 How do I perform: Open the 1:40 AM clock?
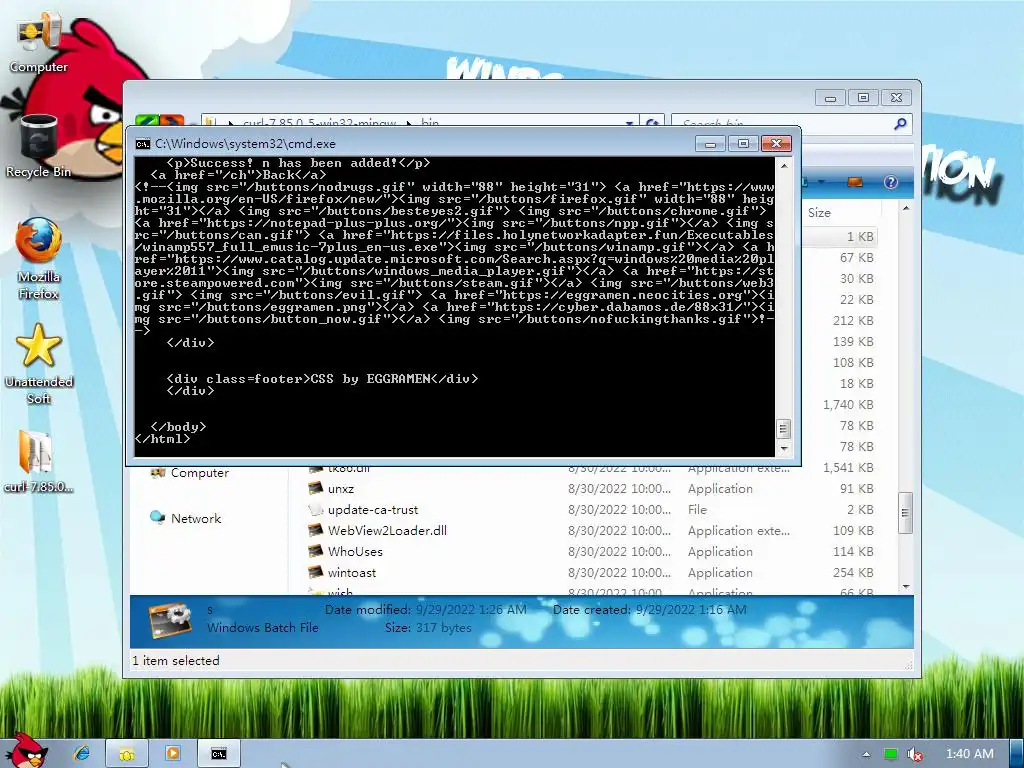[970, 754]
